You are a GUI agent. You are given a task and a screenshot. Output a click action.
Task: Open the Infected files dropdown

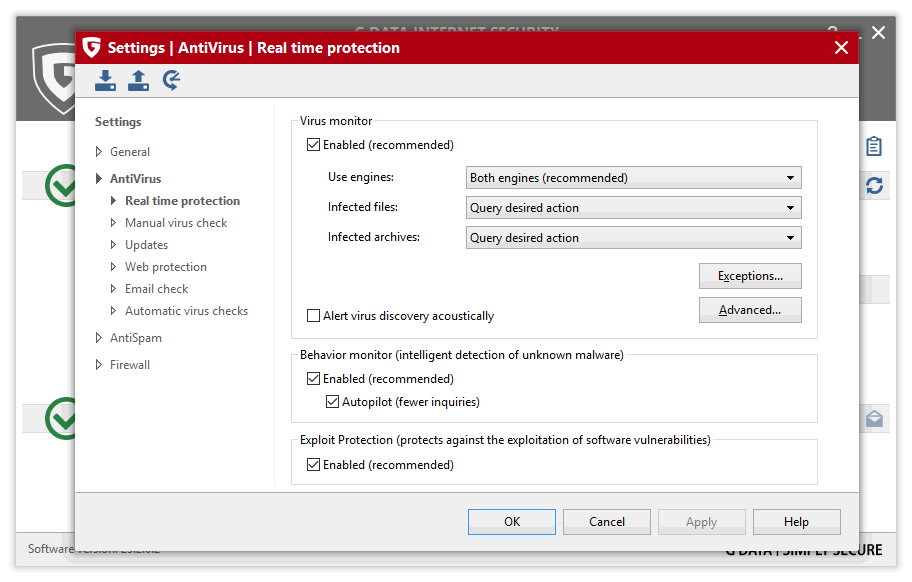point(634,208)
